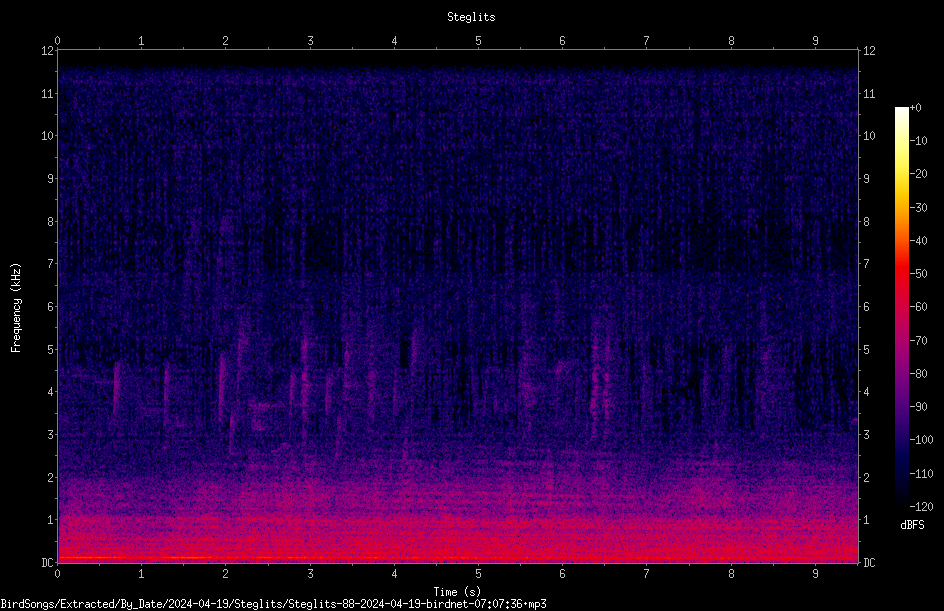944x611 pixels.
Task: Select the 5 kHz label on right frequency axis
Action: (x=866, y=349)
